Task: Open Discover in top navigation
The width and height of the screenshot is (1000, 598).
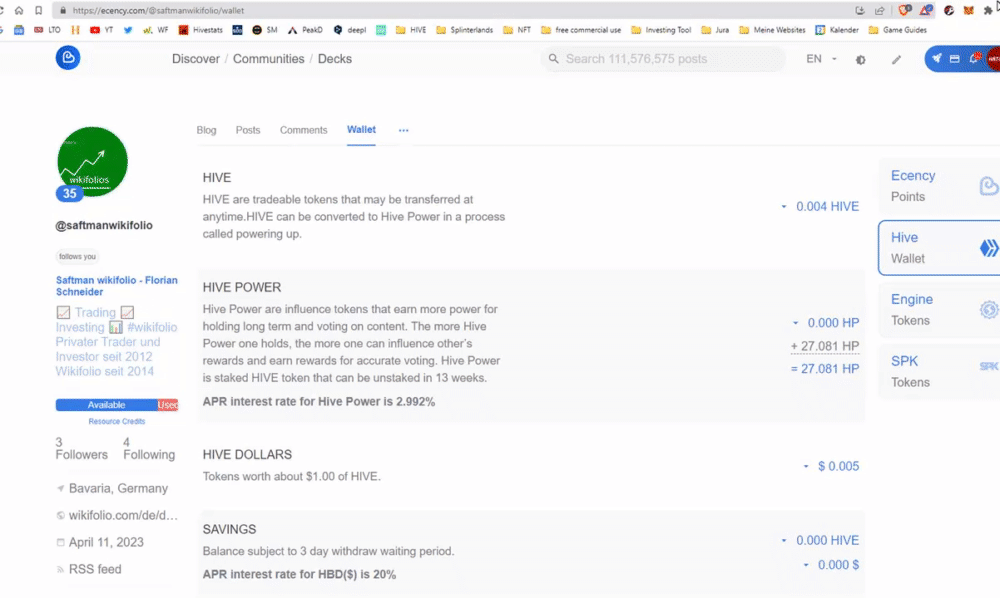Action: point(196,59)
